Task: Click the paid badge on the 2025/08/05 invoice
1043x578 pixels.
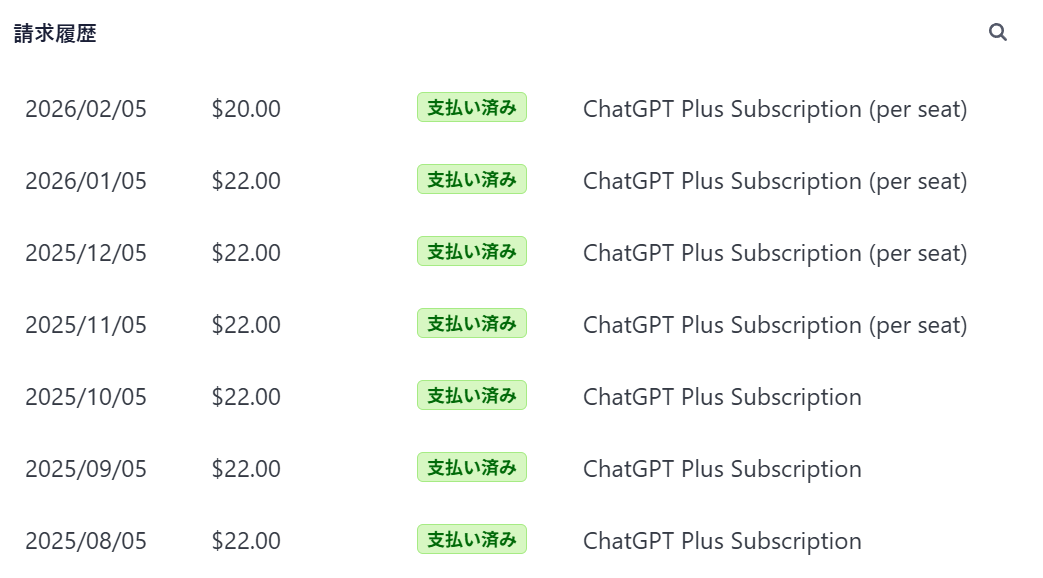Action: pos(471,540)
